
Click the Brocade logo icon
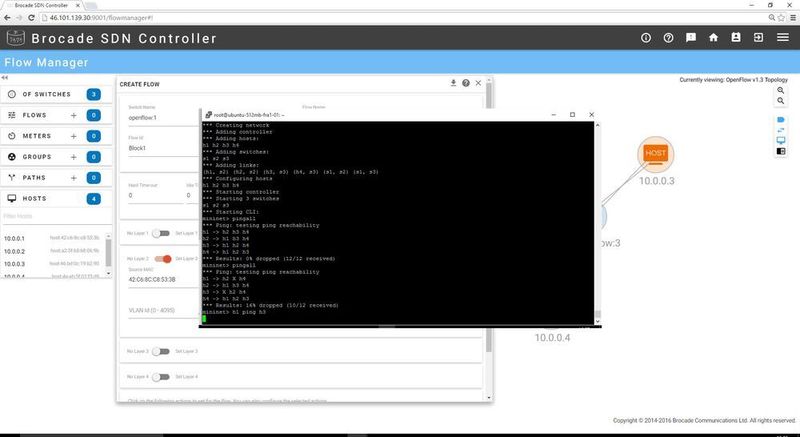pyautogui.click(x=16, y=38)
